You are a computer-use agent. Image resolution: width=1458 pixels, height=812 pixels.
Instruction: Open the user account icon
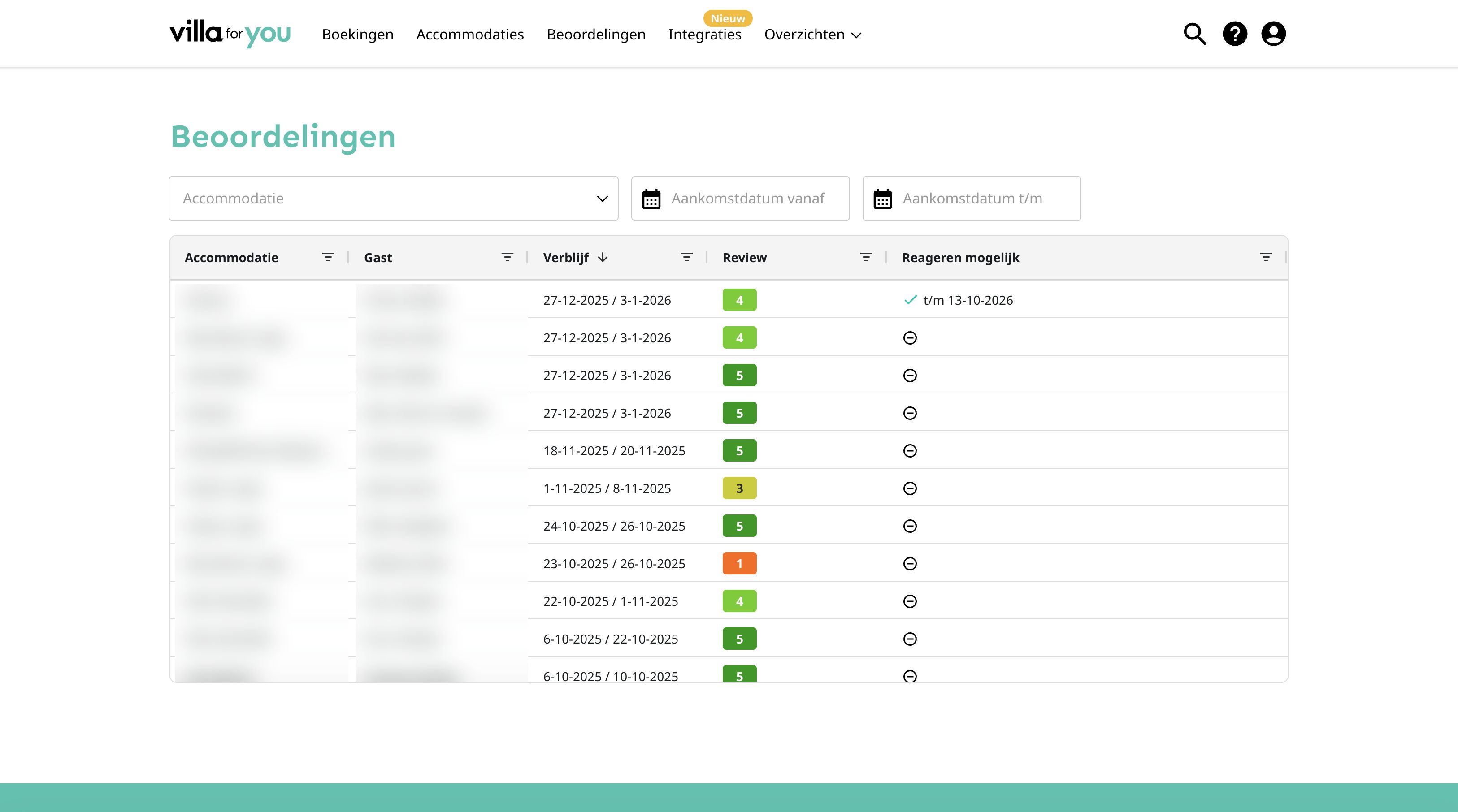click(x=1273, y=34)
